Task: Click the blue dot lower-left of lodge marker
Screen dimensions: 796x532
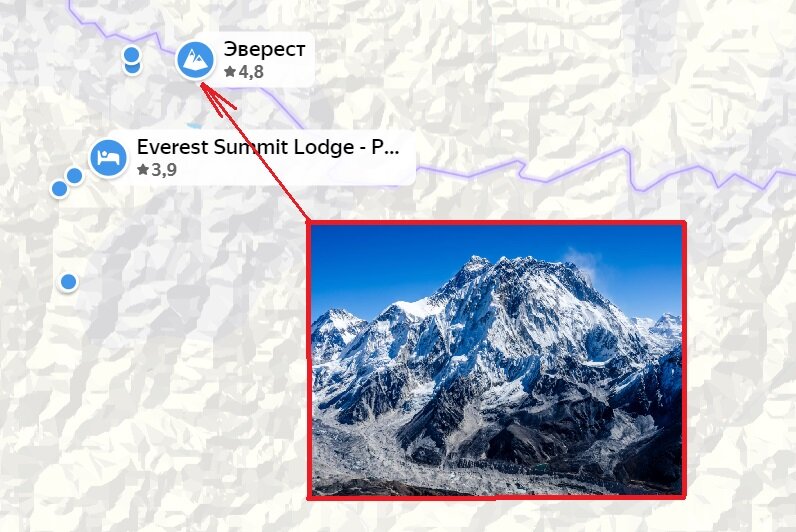Action: 59,189
